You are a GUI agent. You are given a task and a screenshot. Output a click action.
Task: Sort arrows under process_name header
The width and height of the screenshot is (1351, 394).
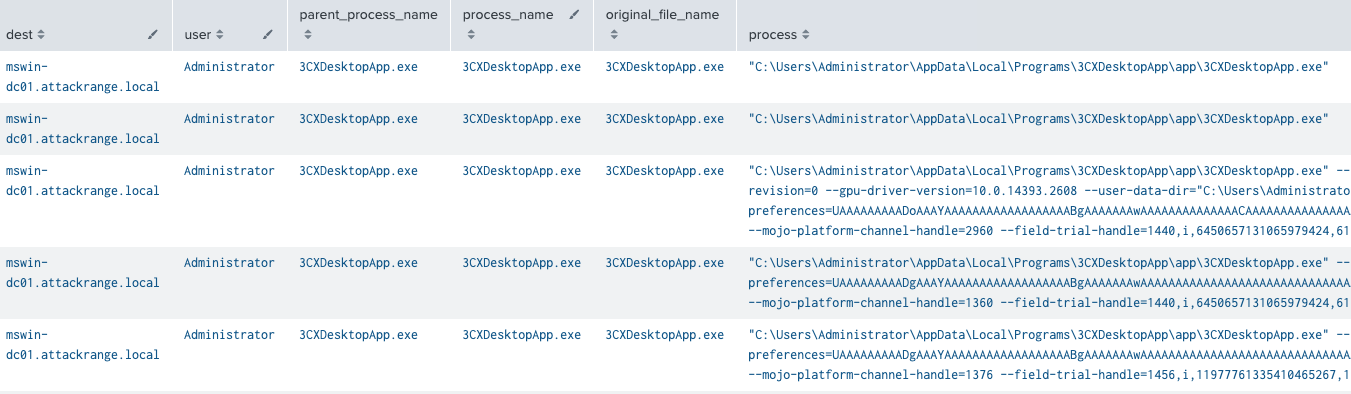(471, 35)
